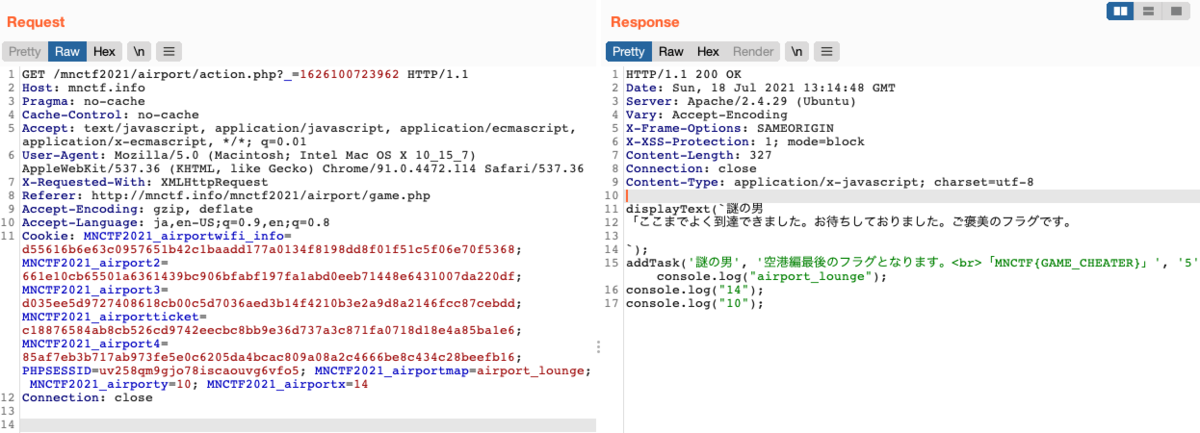Select side-by-side split layout icon
Viewport: 1200px width, 433px height.
(1120, 11)
